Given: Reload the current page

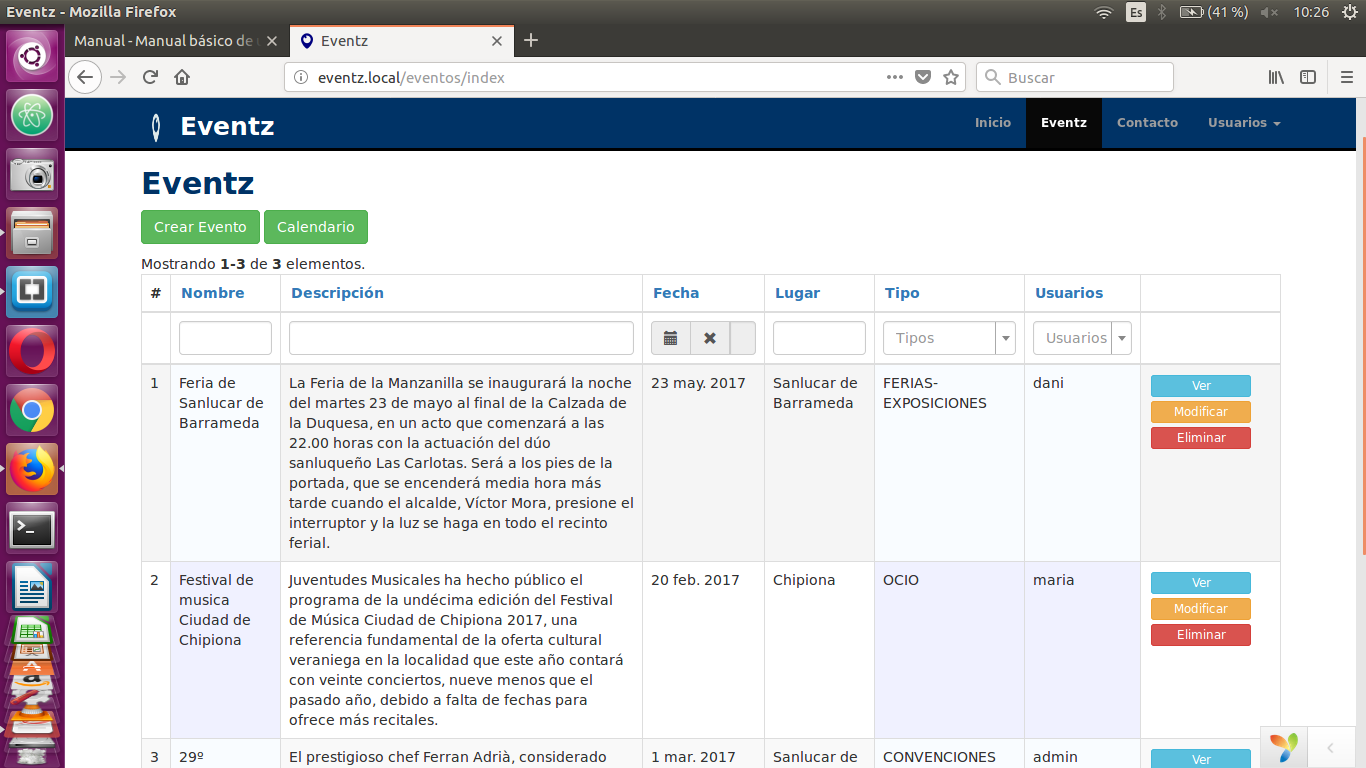Looking at the screenshot, I should (150, 77).
